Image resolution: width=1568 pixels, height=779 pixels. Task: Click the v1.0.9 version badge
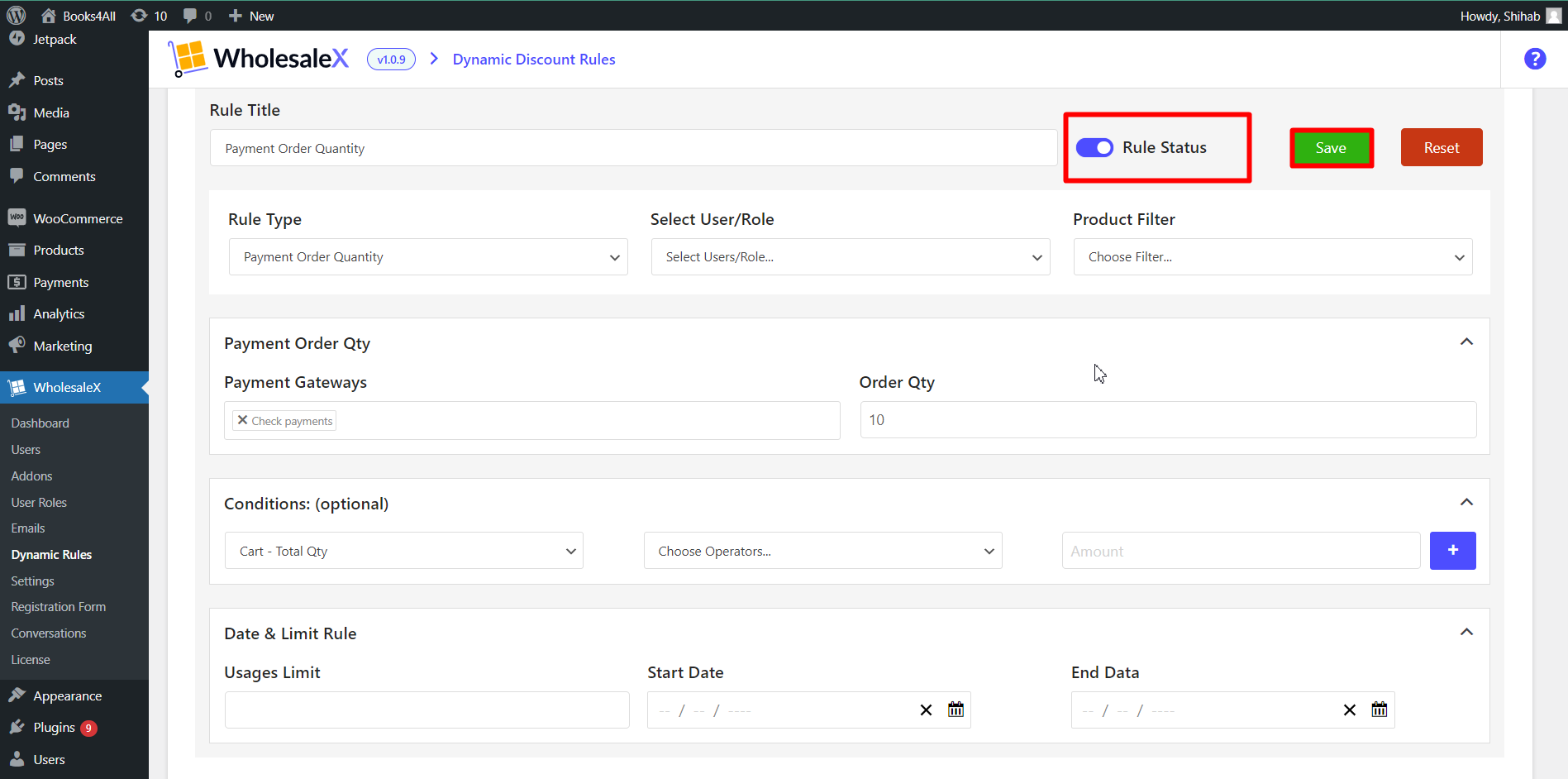[x=391, y=60]
